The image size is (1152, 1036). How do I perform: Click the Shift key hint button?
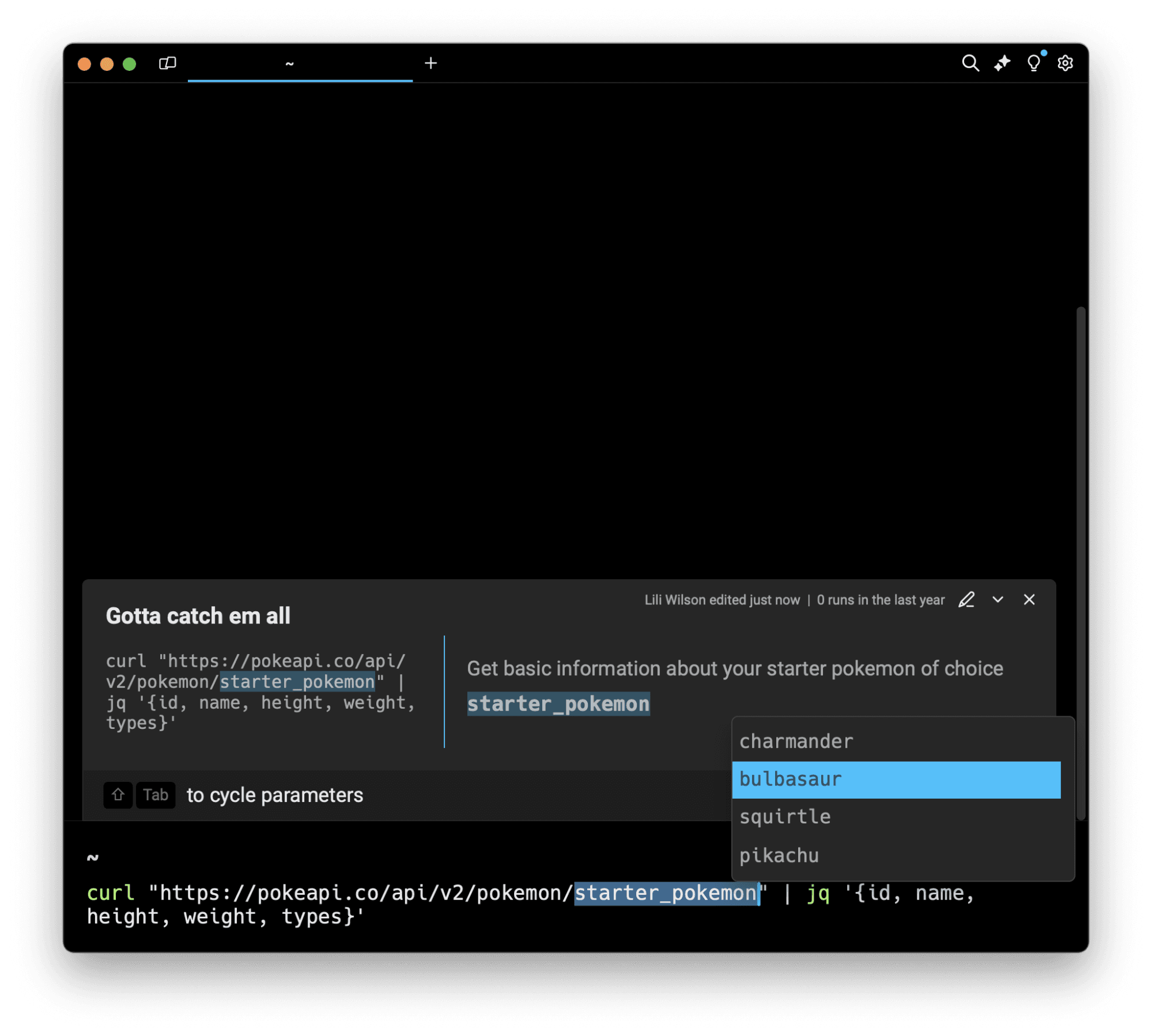[x=118, y=795]
